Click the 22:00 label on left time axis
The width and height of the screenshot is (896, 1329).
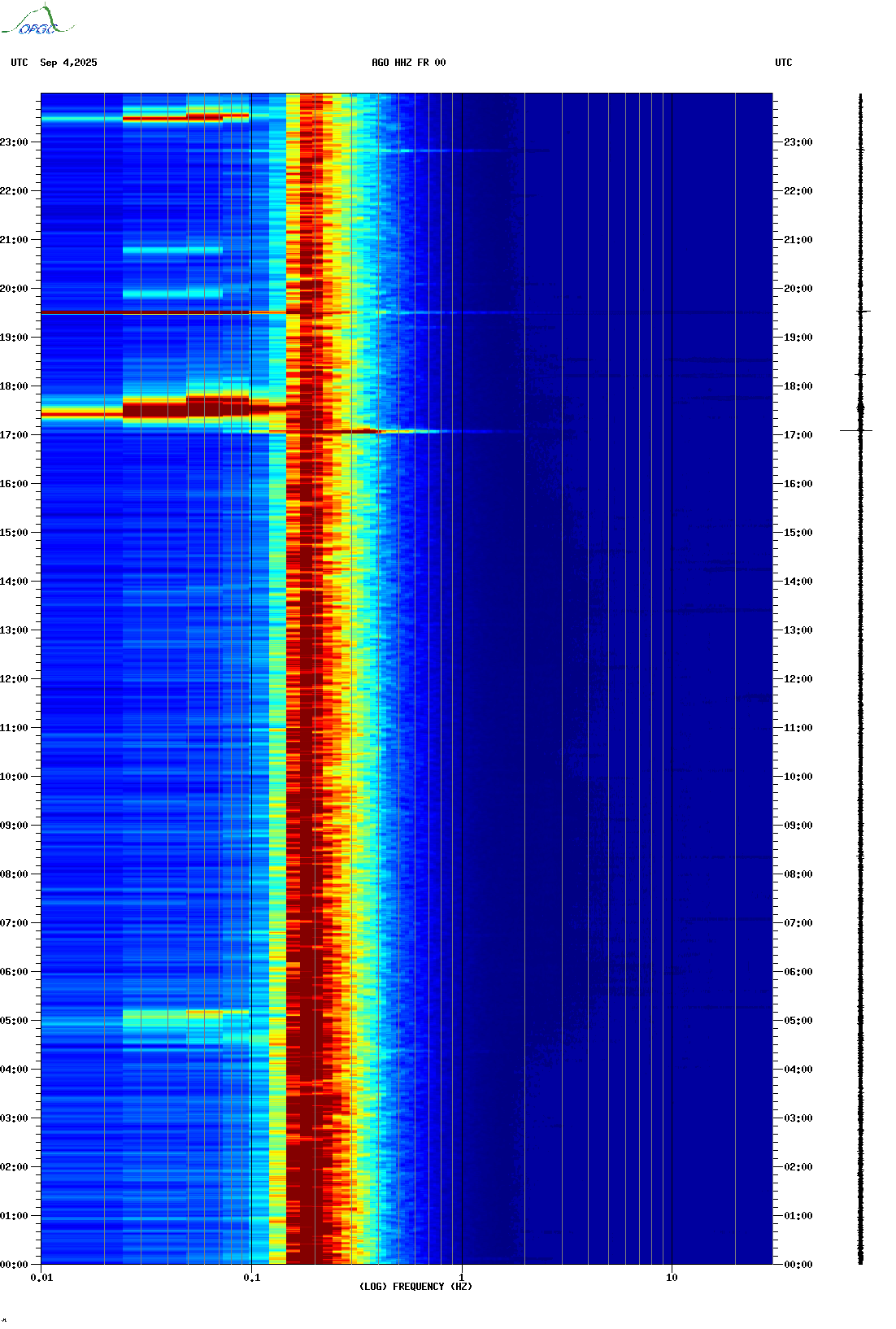point(14,191)
